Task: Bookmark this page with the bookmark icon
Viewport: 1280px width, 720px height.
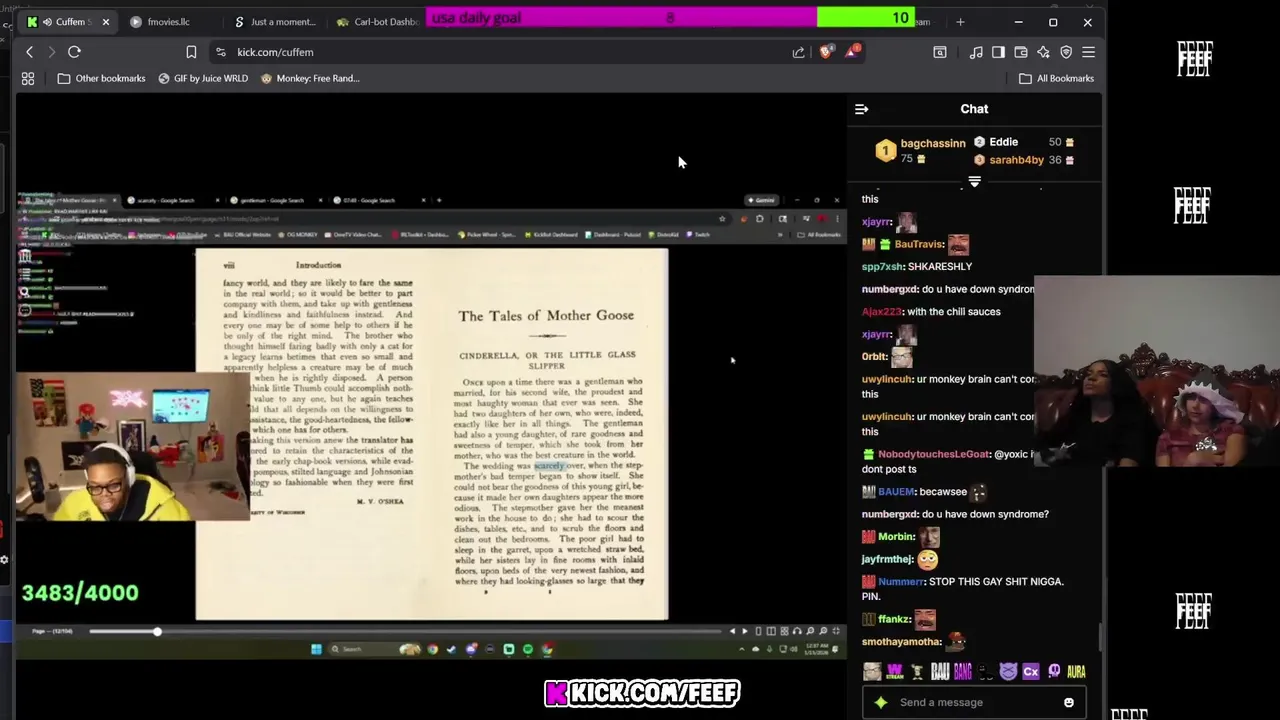Action: click(x=191, y=52)
